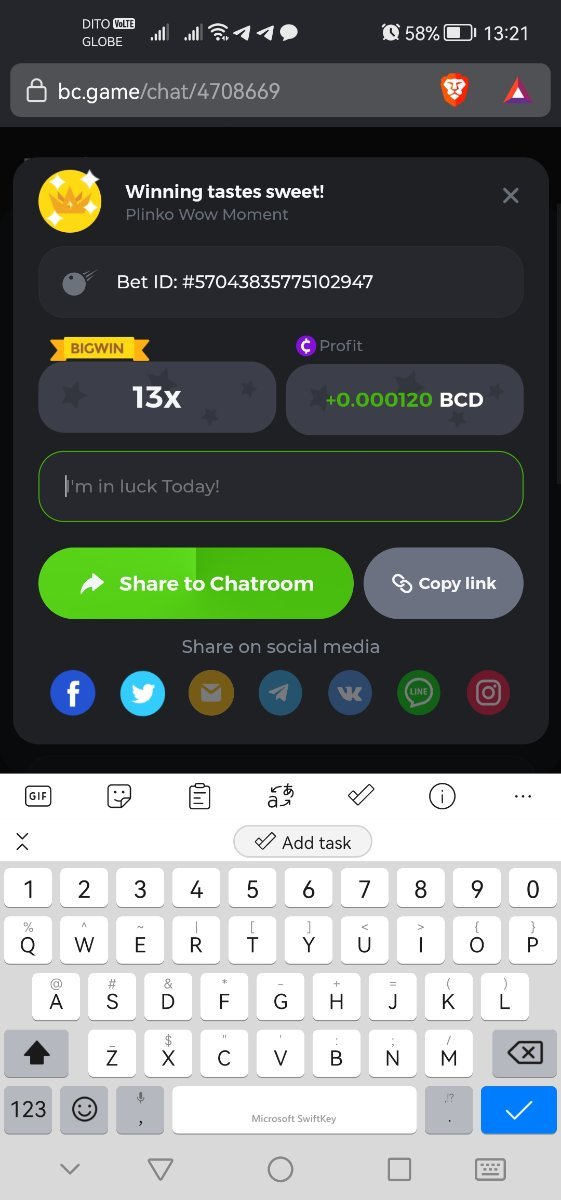
Task: Tap Share to Chatroom button
Action: [x=196, y=583]
